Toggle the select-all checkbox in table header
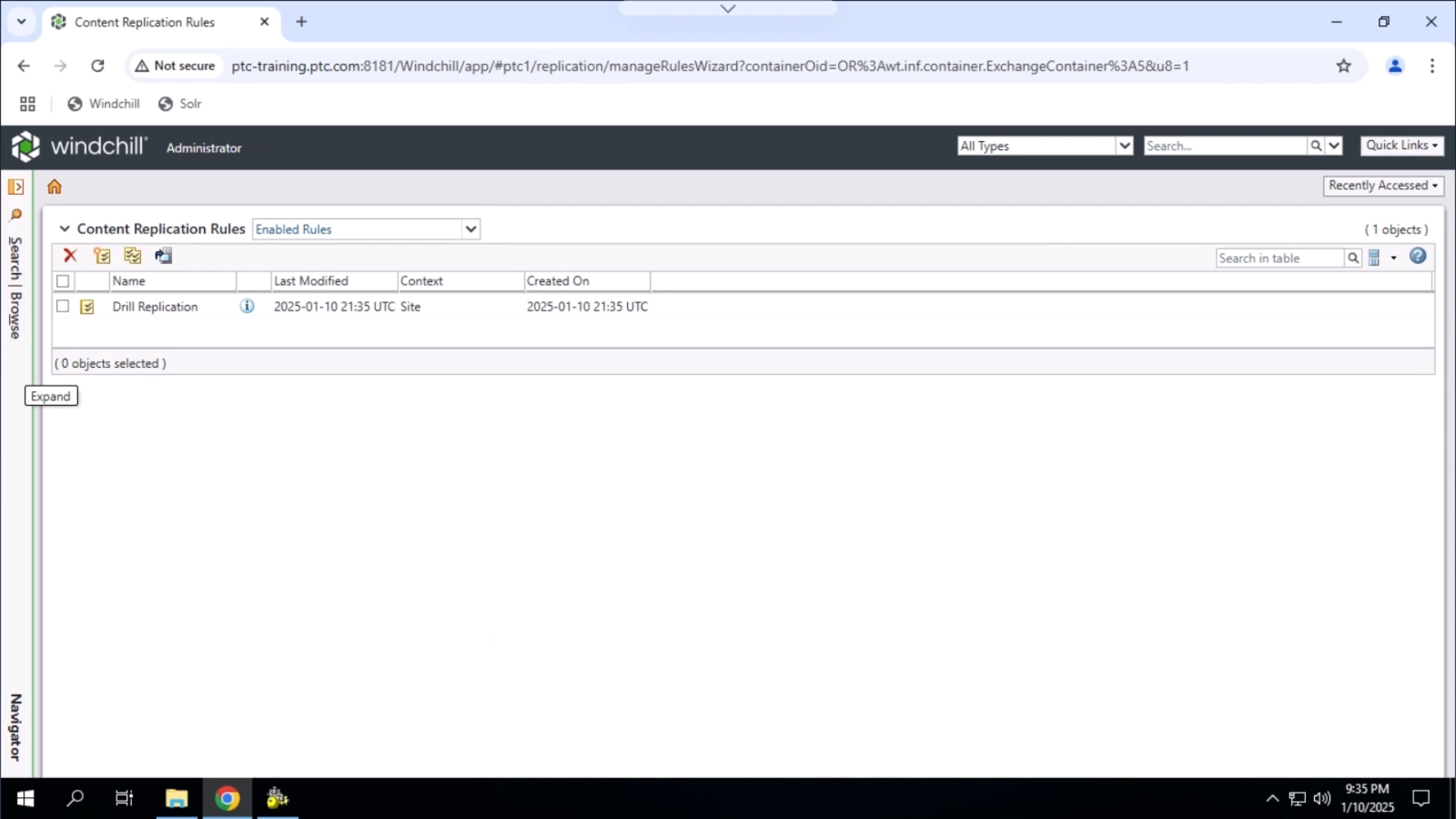This screenshot has width=1456, height=819. pos(63,281)
